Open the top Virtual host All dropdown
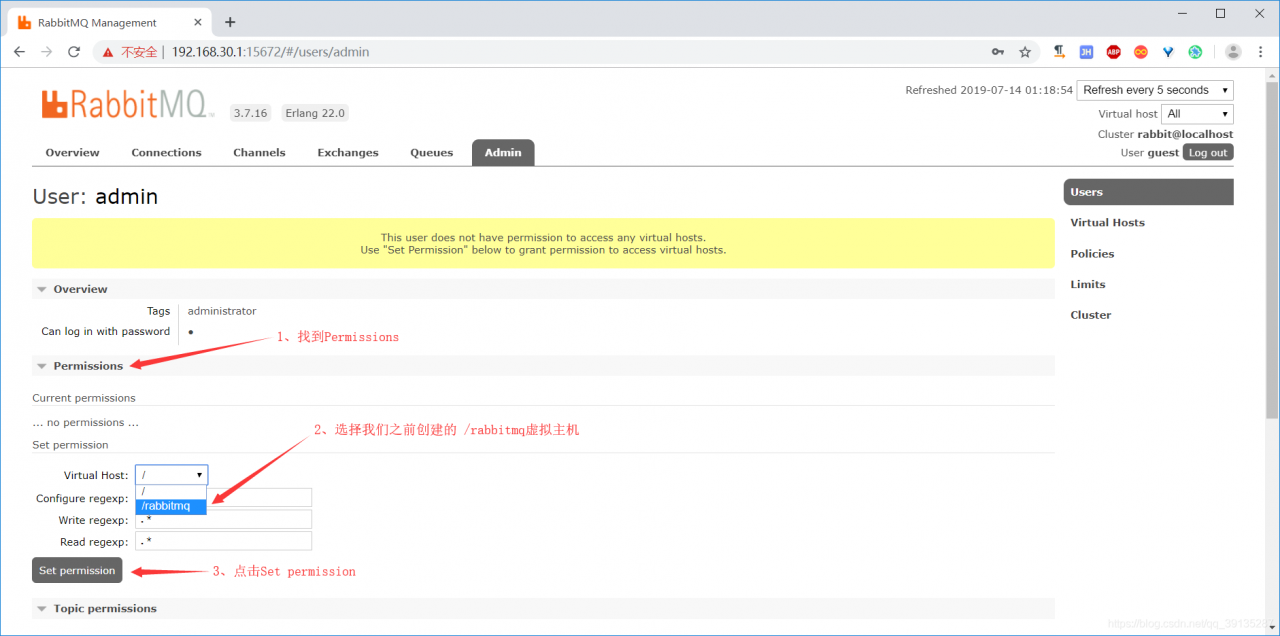 pos(1198,114)
